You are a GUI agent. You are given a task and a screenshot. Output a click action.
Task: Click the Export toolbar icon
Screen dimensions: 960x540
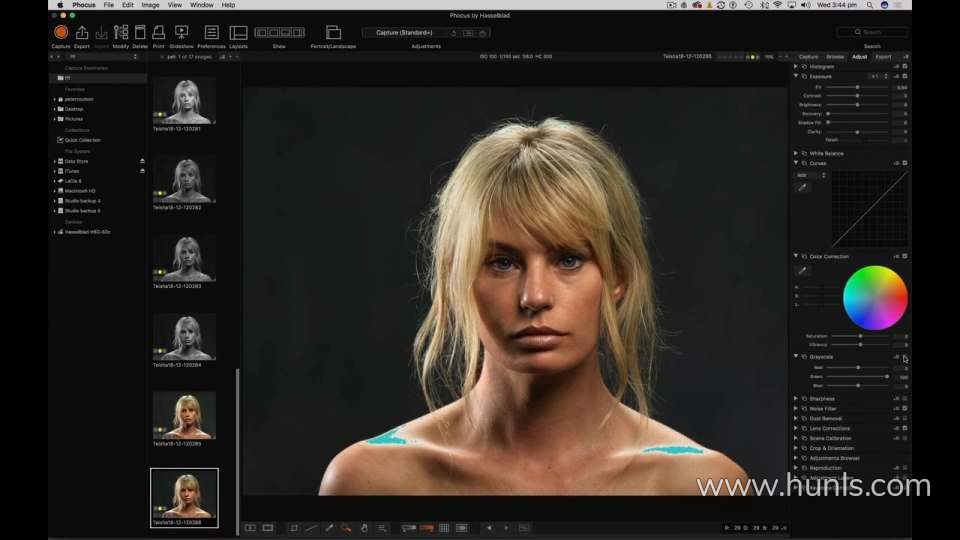click(x=82, y=33)
